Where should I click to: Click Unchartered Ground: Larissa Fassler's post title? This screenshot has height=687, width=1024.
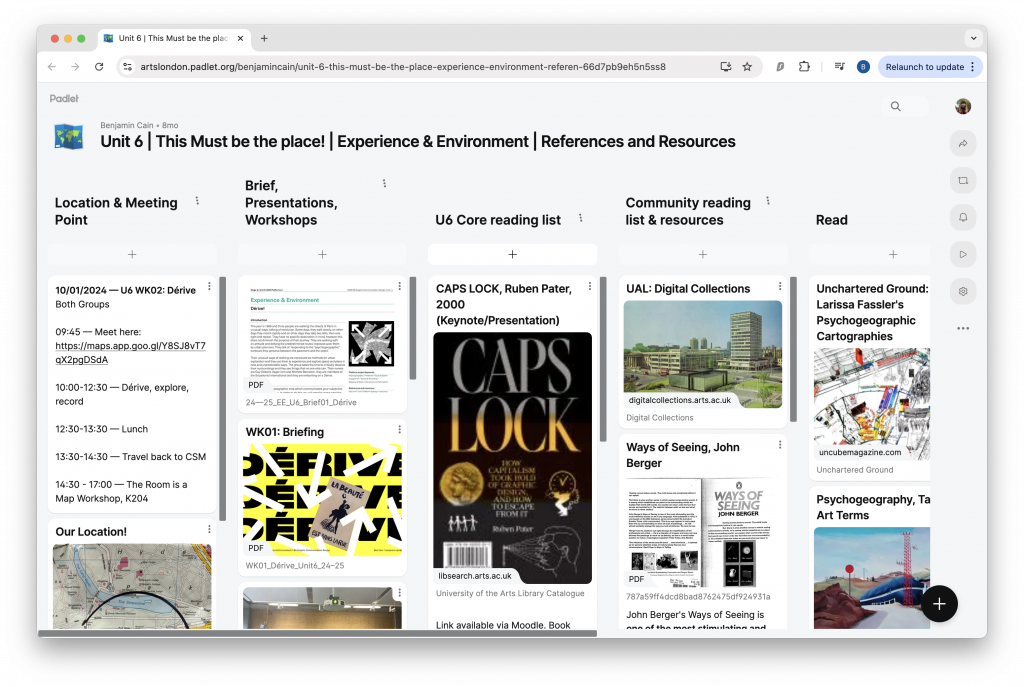click(872, 312)
